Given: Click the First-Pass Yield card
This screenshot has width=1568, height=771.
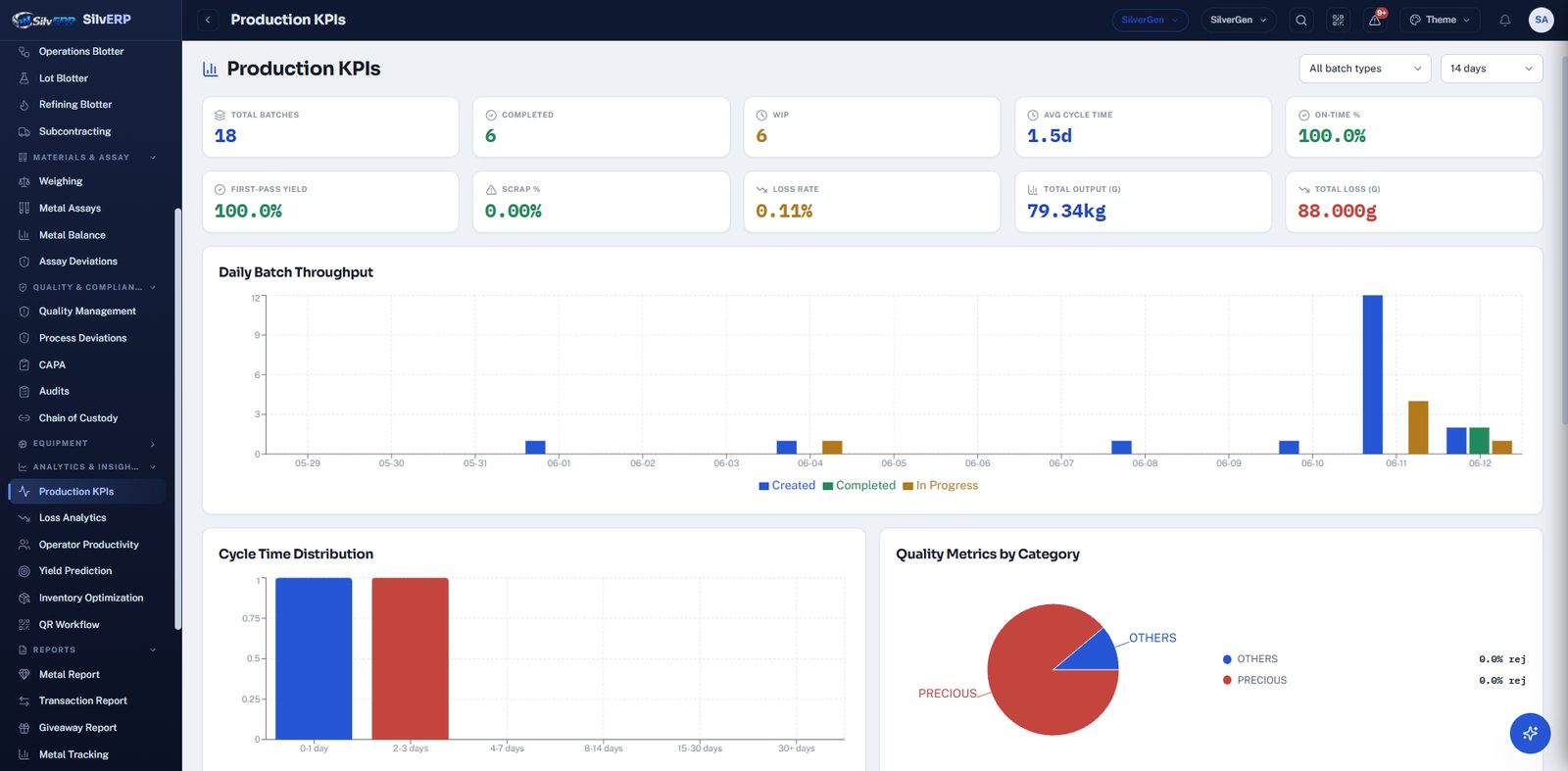Looking at the screenshot, I should pos(330,202).
